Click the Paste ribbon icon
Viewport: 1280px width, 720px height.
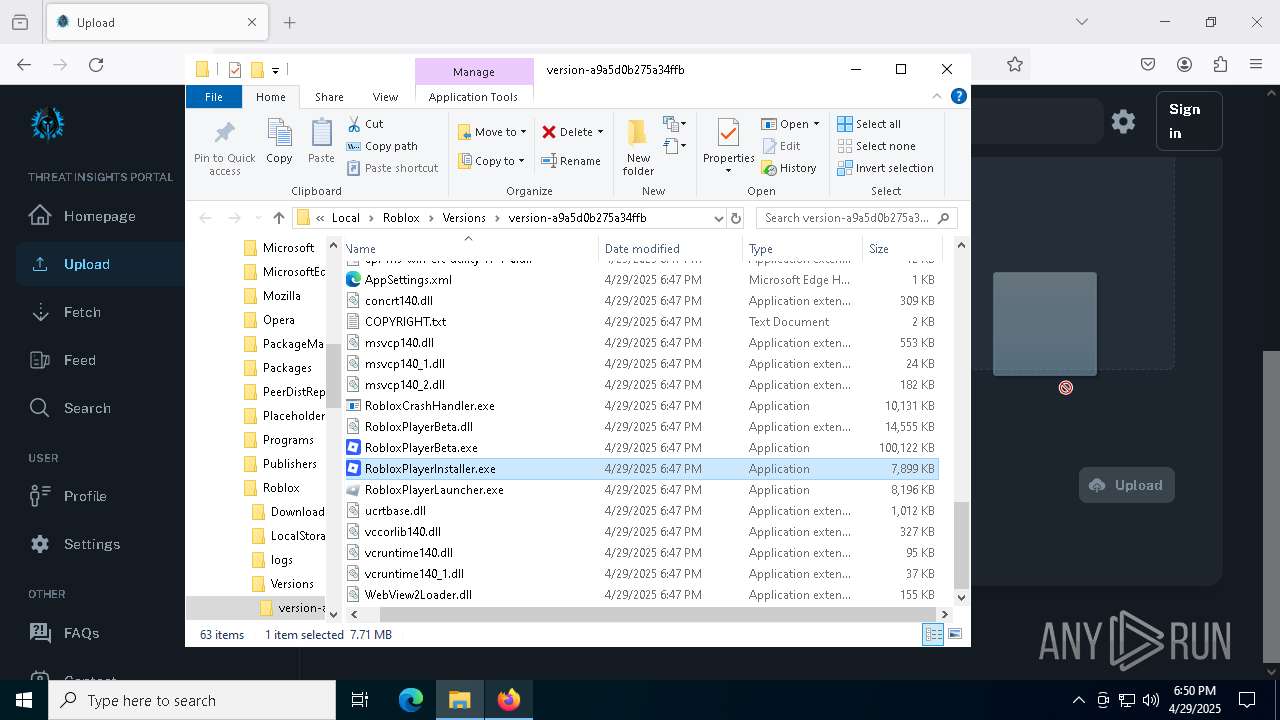pos(321,141)
